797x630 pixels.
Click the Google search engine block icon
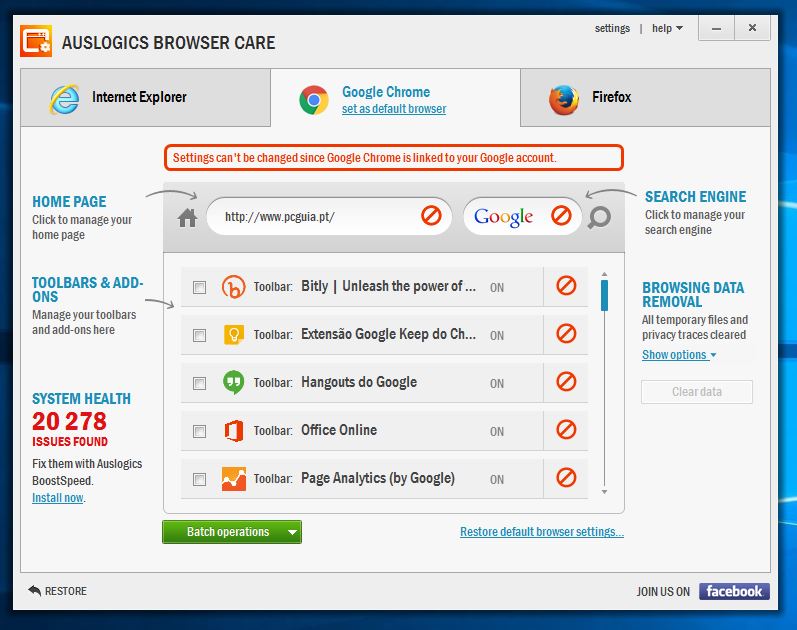[561, 216]
